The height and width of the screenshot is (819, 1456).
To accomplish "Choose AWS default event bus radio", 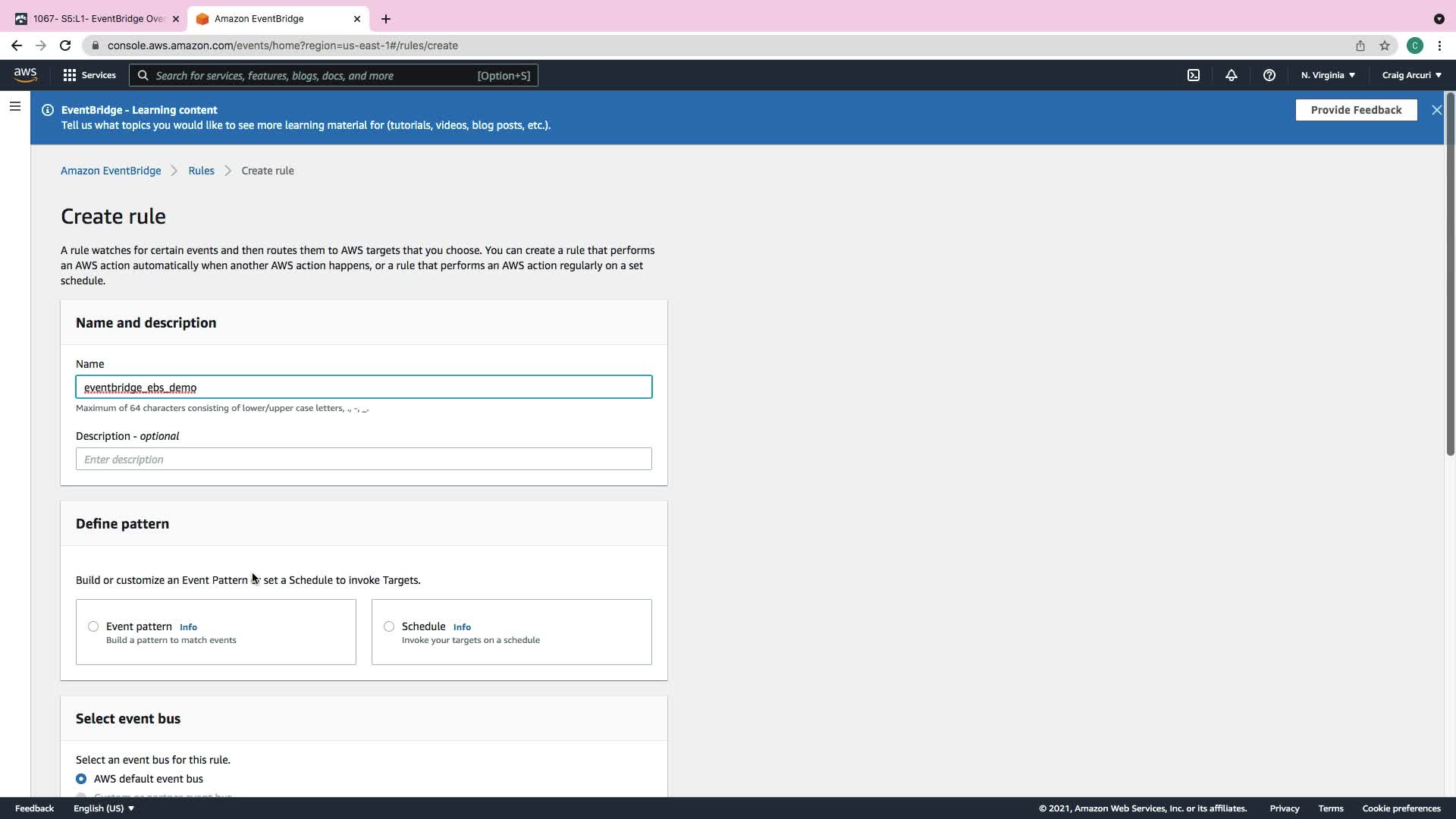I will click(81, 779).
